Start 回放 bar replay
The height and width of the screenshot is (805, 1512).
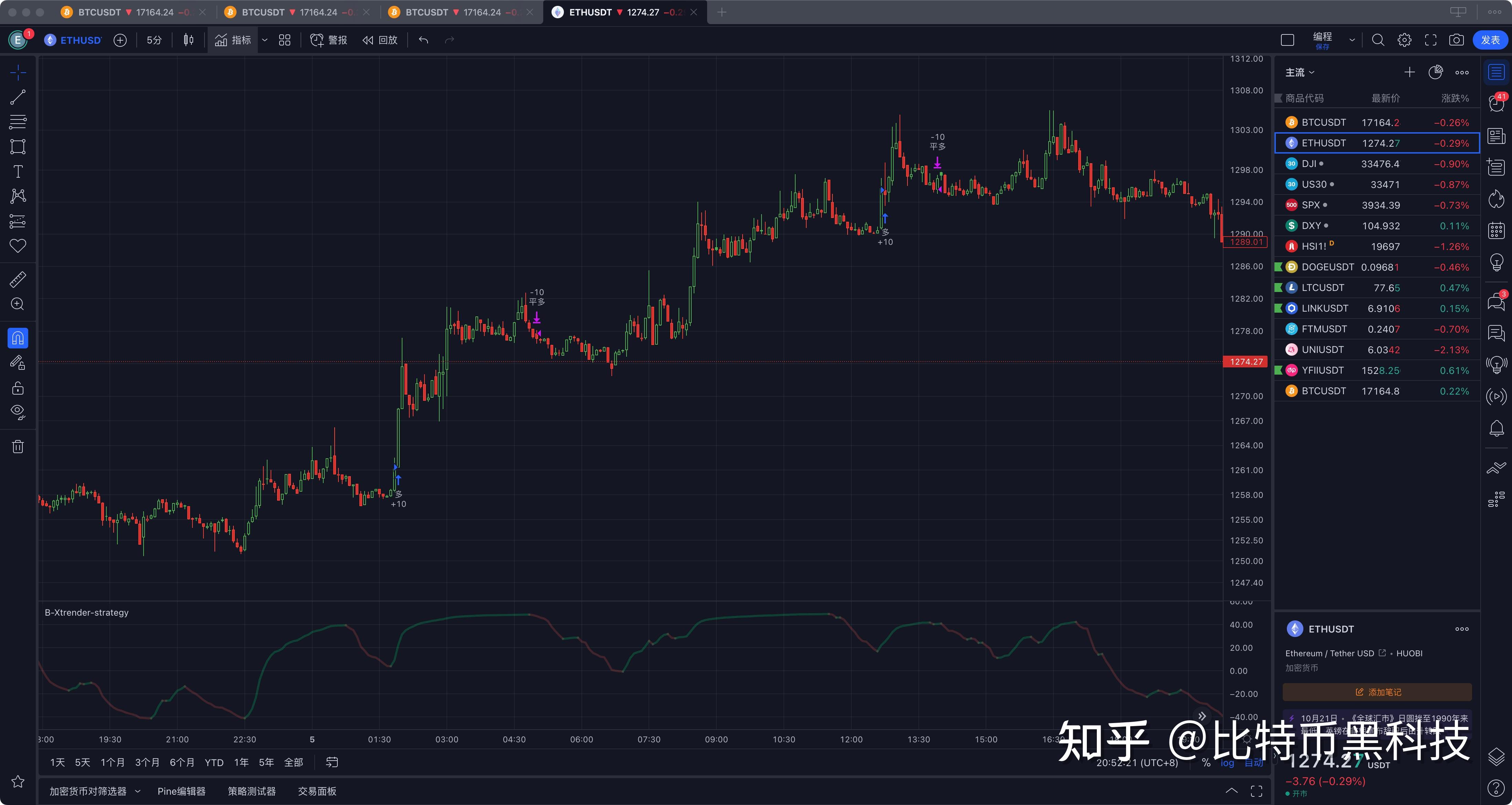380,40
